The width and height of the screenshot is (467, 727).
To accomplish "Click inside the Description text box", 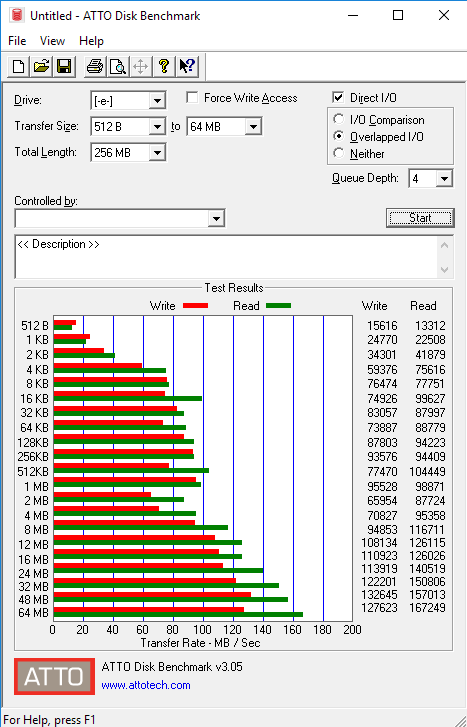I will coord(226,257).
